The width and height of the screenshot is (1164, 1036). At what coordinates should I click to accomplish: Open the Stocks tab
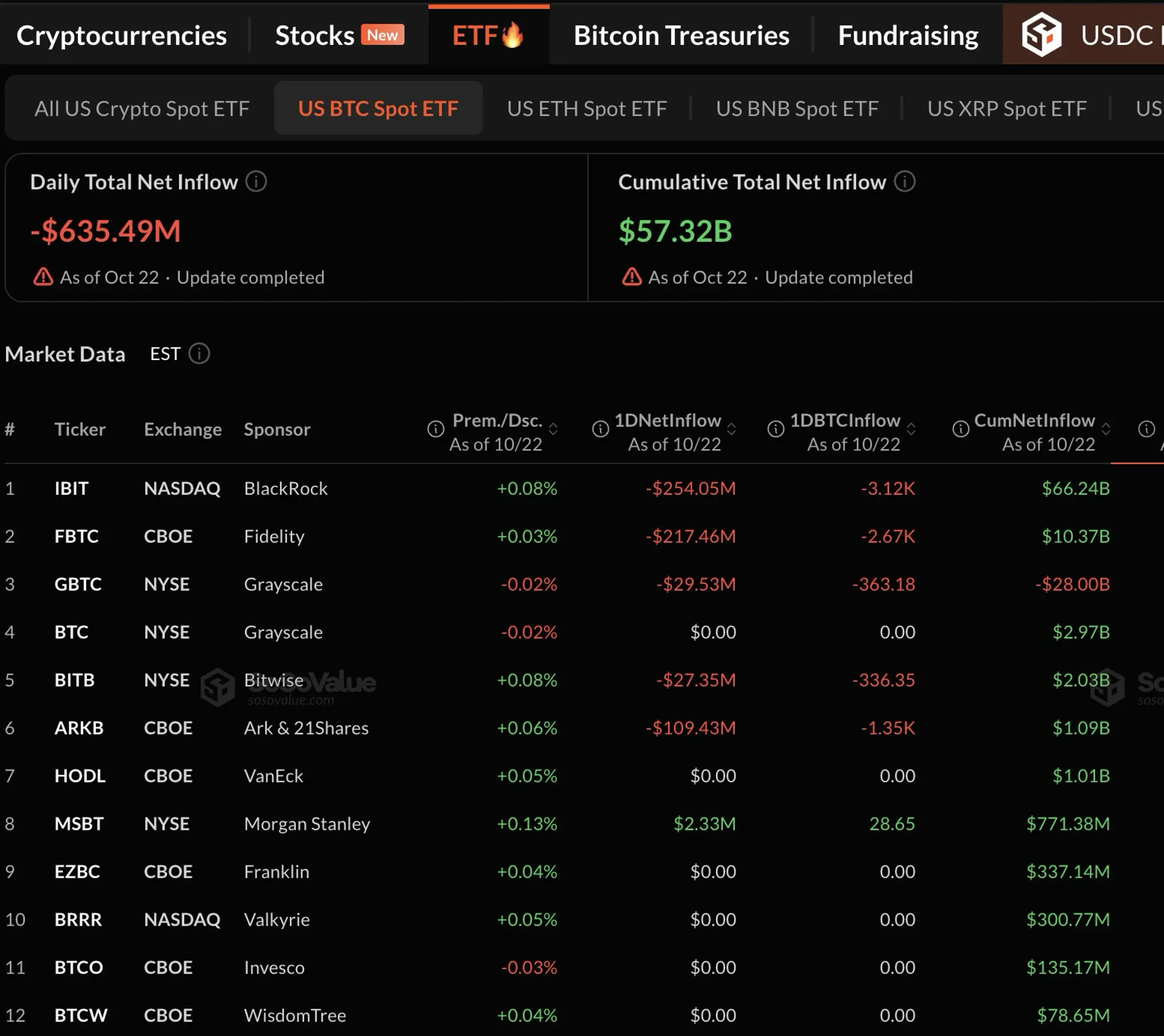click(x=315, y=35)
